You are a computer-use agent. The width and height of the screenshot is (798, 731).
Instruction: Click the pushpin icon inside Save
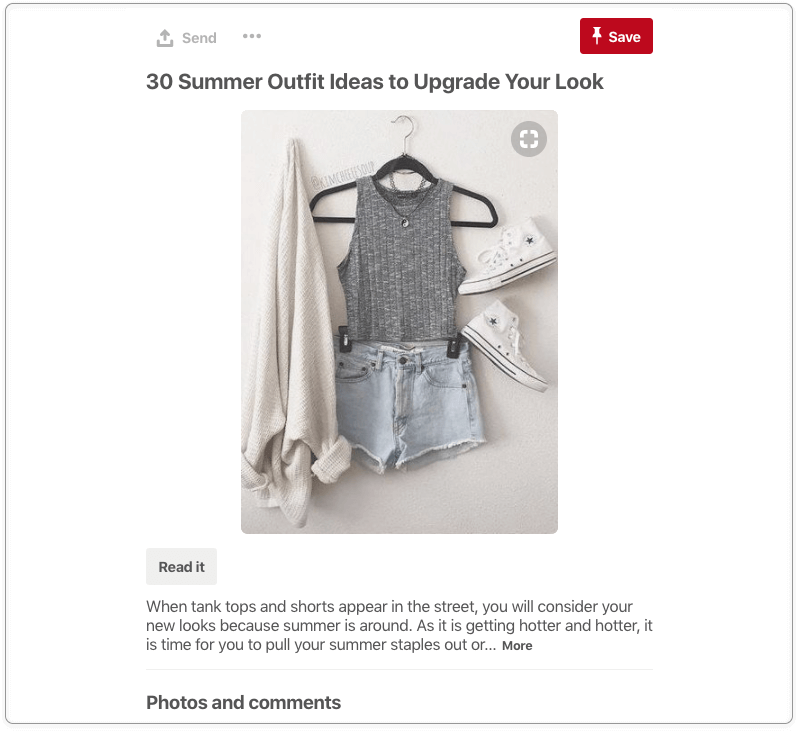596,36
